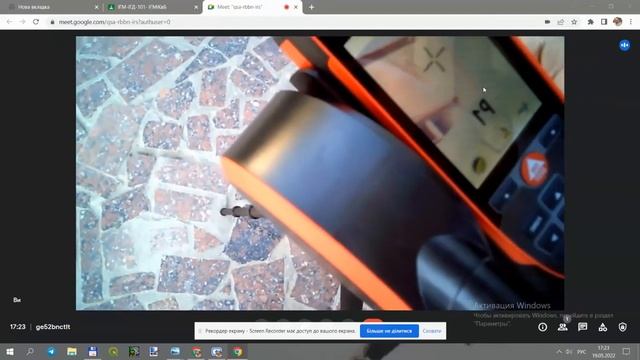Click the taskbar clock and date

tap(604, 351)
